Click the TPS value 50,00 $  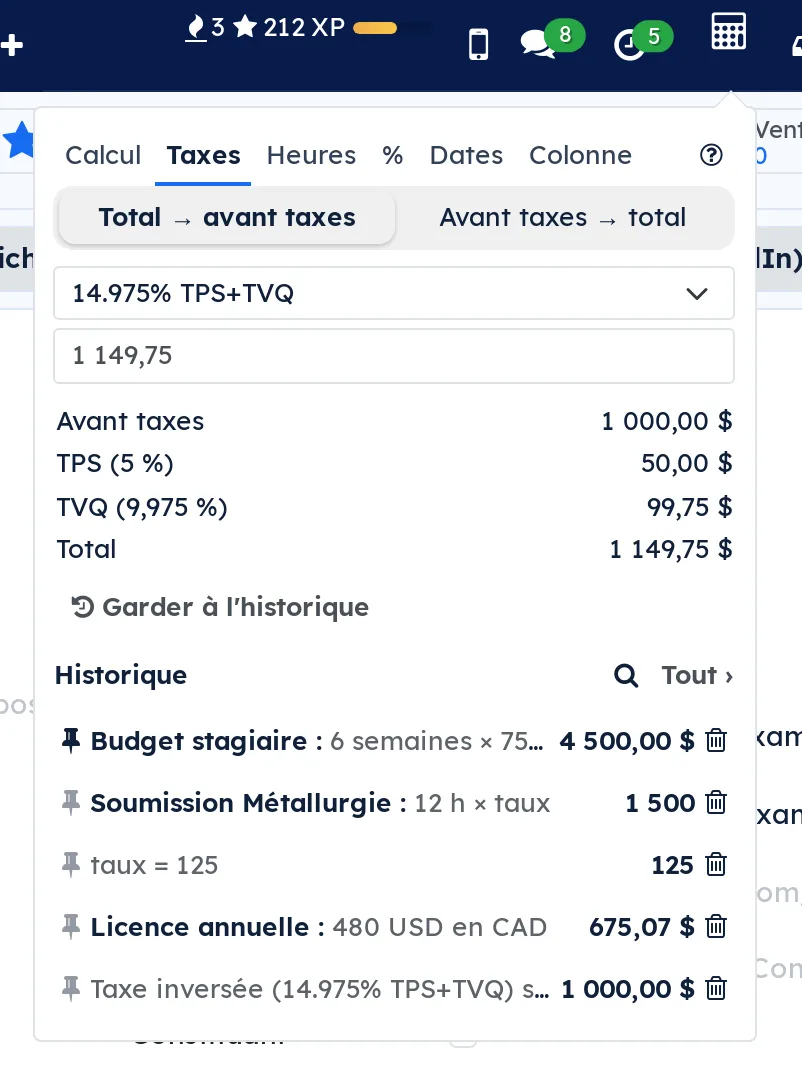pos(686,464)
